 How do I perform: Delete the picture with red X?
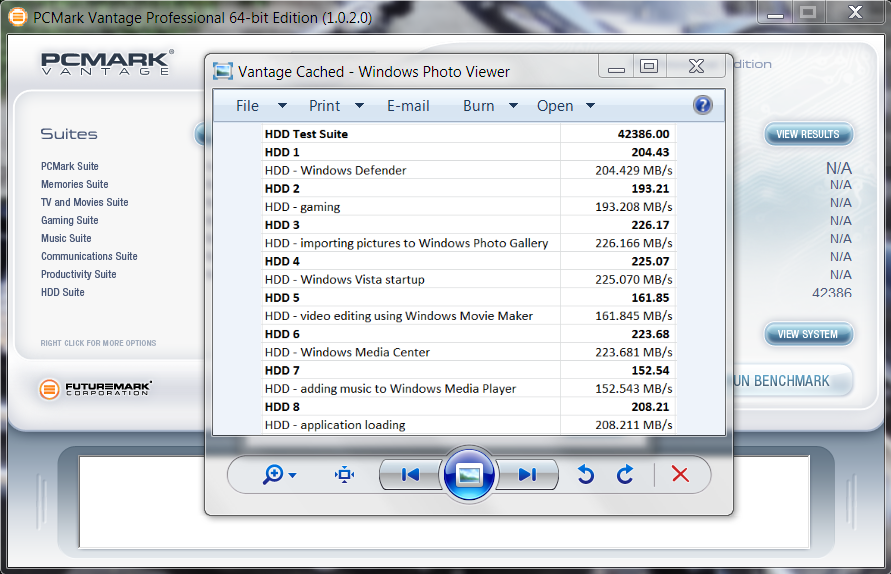click(x=680, y=474)
